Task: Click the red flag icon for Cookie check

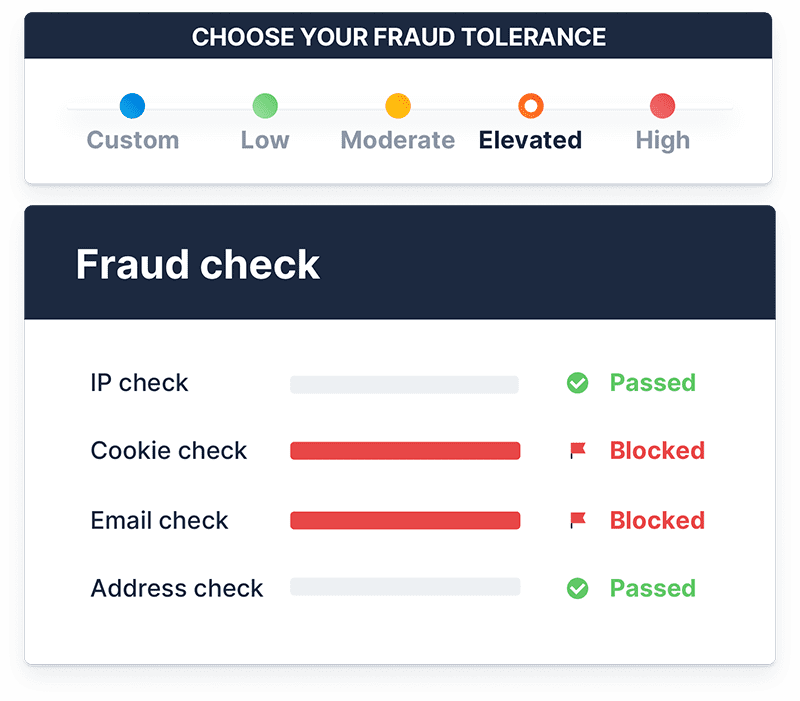Action: coord(578,450)
